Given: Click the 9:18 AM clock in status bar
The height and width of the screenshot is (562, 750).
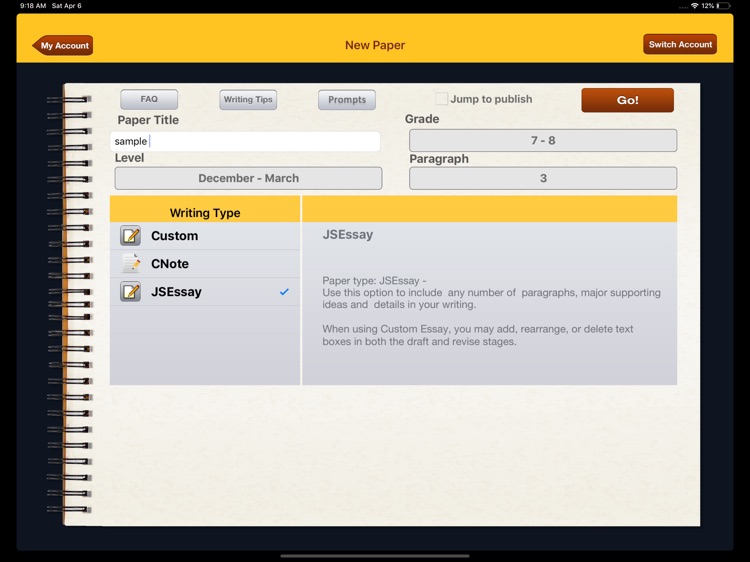Looking at the screenshot, I should click(x=33, y=6).
